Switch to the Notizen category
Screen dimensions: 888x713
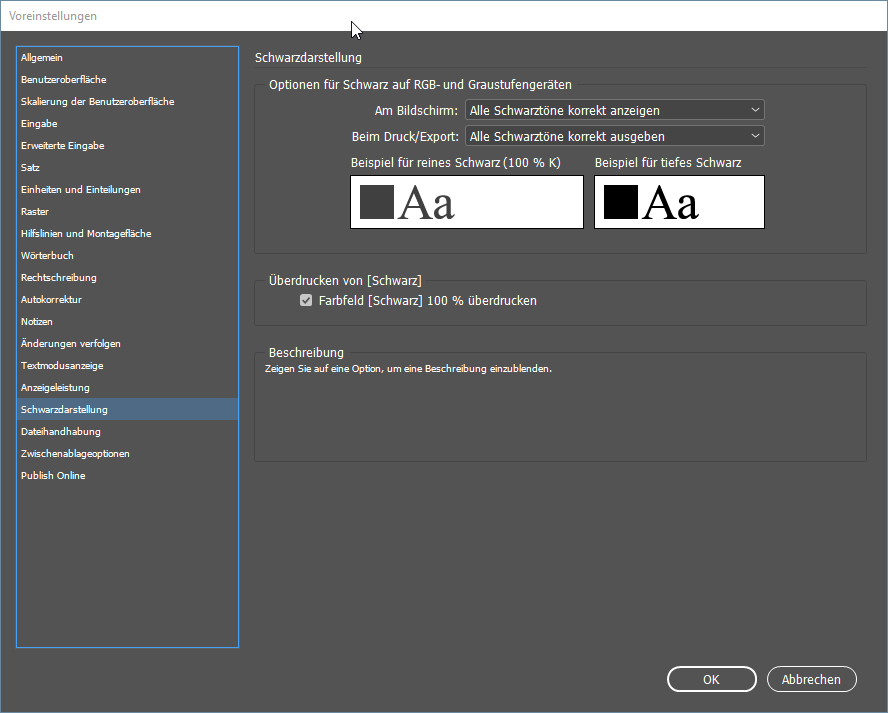click(x=127, y=322)
